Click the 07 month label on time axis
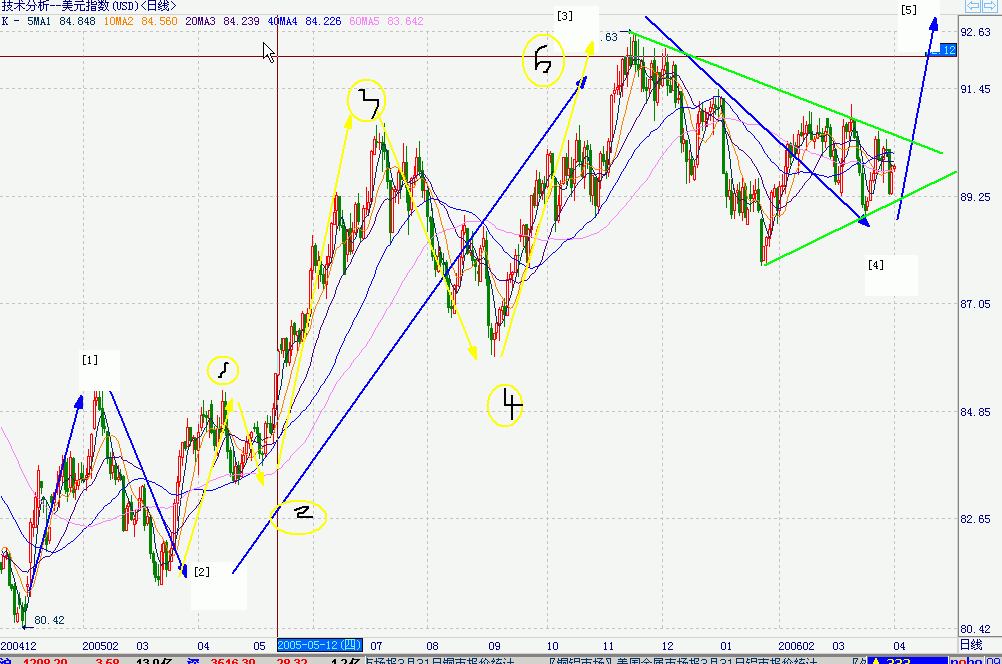 tap(376, 645)
